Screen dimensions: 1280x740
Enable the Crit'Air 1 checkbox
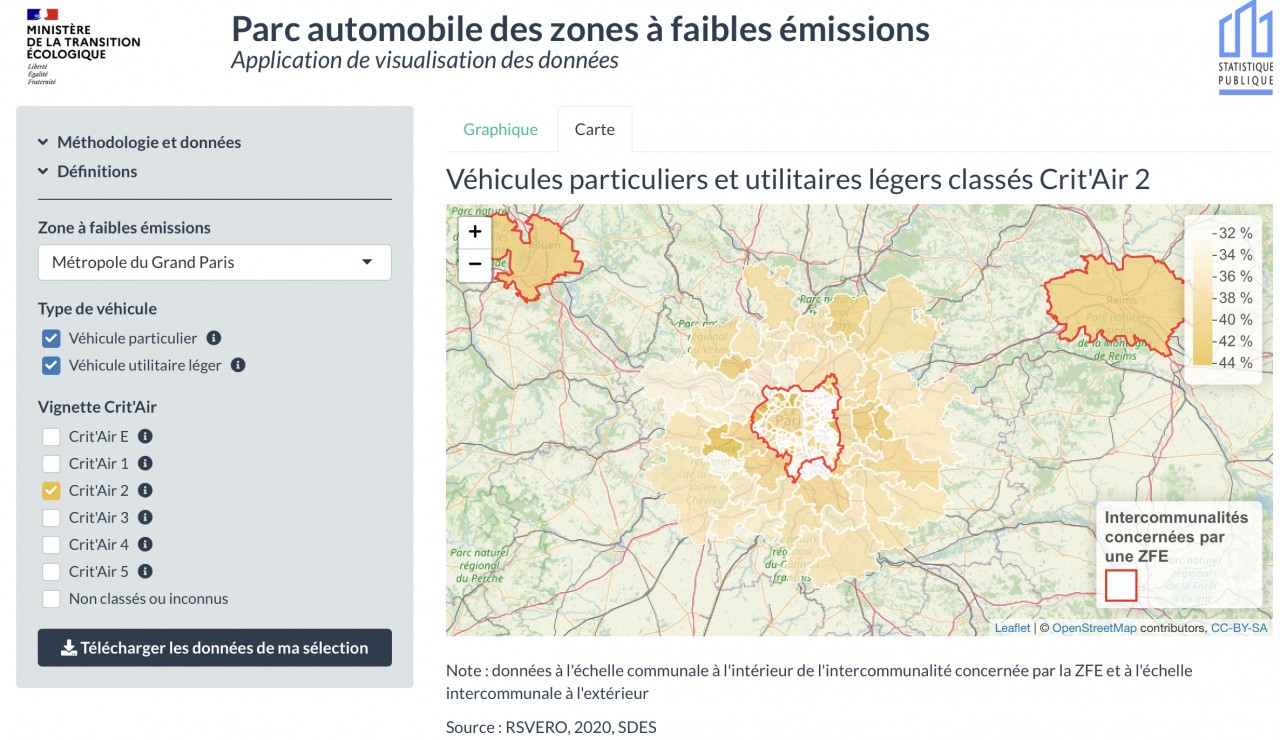pos(51,464)
